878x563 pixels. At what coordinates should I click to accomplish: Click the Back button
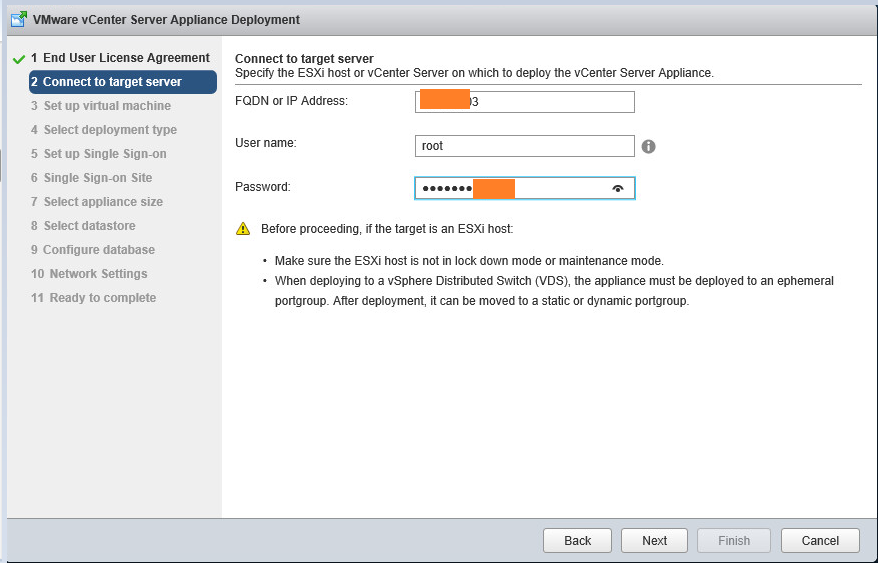tap(577, 541)
